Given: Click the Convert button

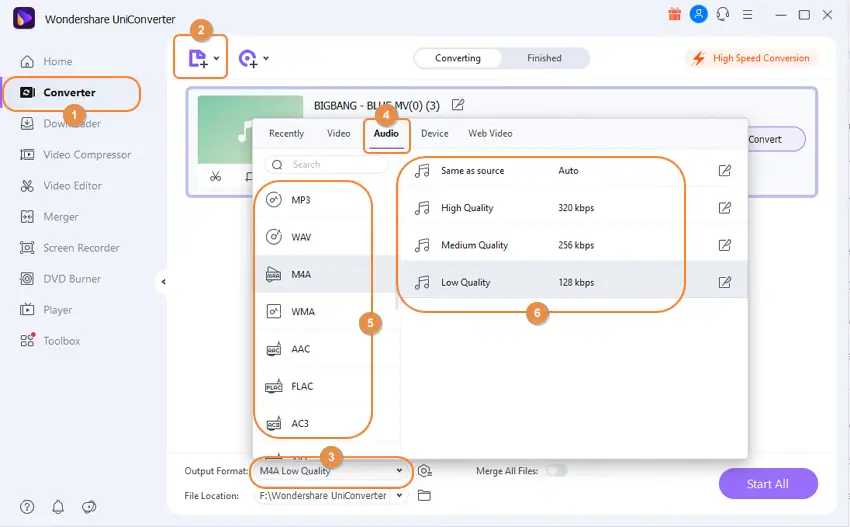Looking at the screenshot, I should point(775,139).
